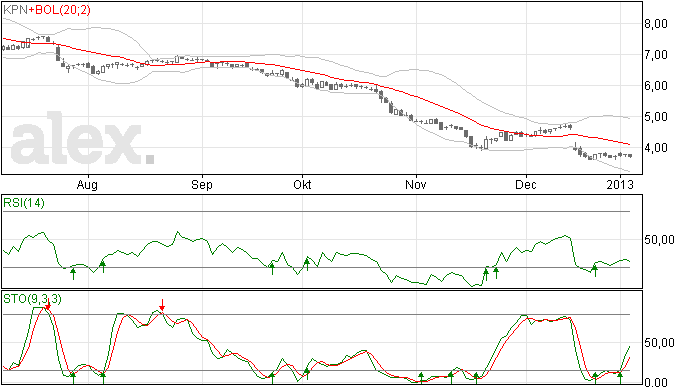This screenshot has height=387, width=690.
Task: Click the 6,00 price axis value
Action: pyautogui.click(x=656, y=86)
